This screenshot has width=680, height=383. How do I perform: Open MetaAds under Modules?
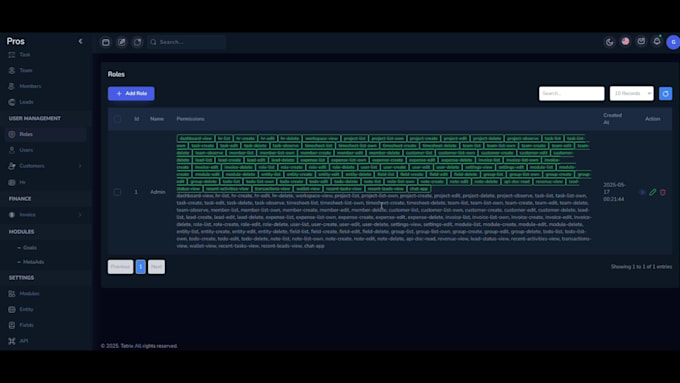(33, 262)
